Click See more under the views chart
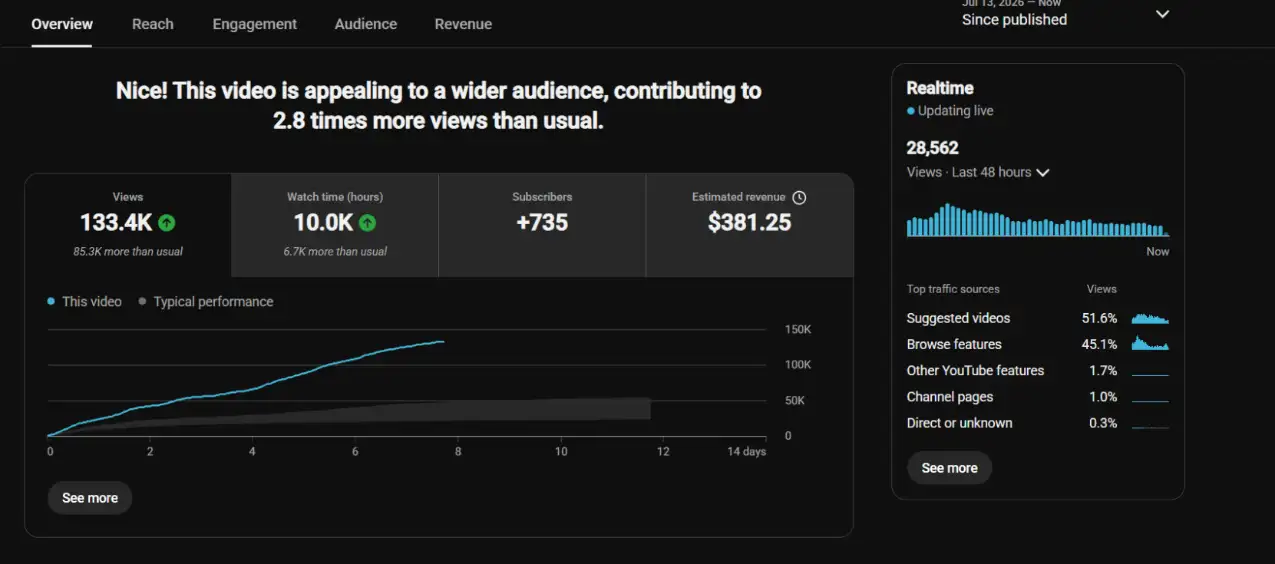This screenshot has width=1275, height=564. [90, 498]
